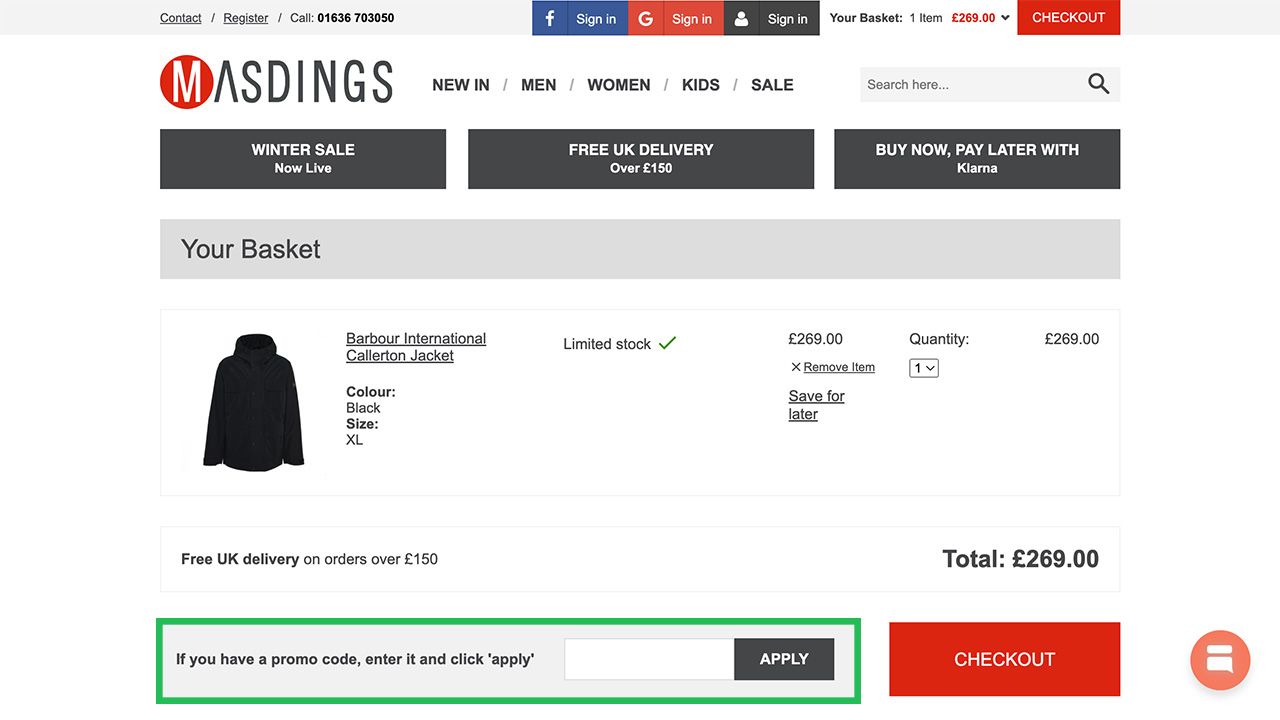
Task: Click the WINTER SALE Now Live banner
Action: (x=303, y=158)
